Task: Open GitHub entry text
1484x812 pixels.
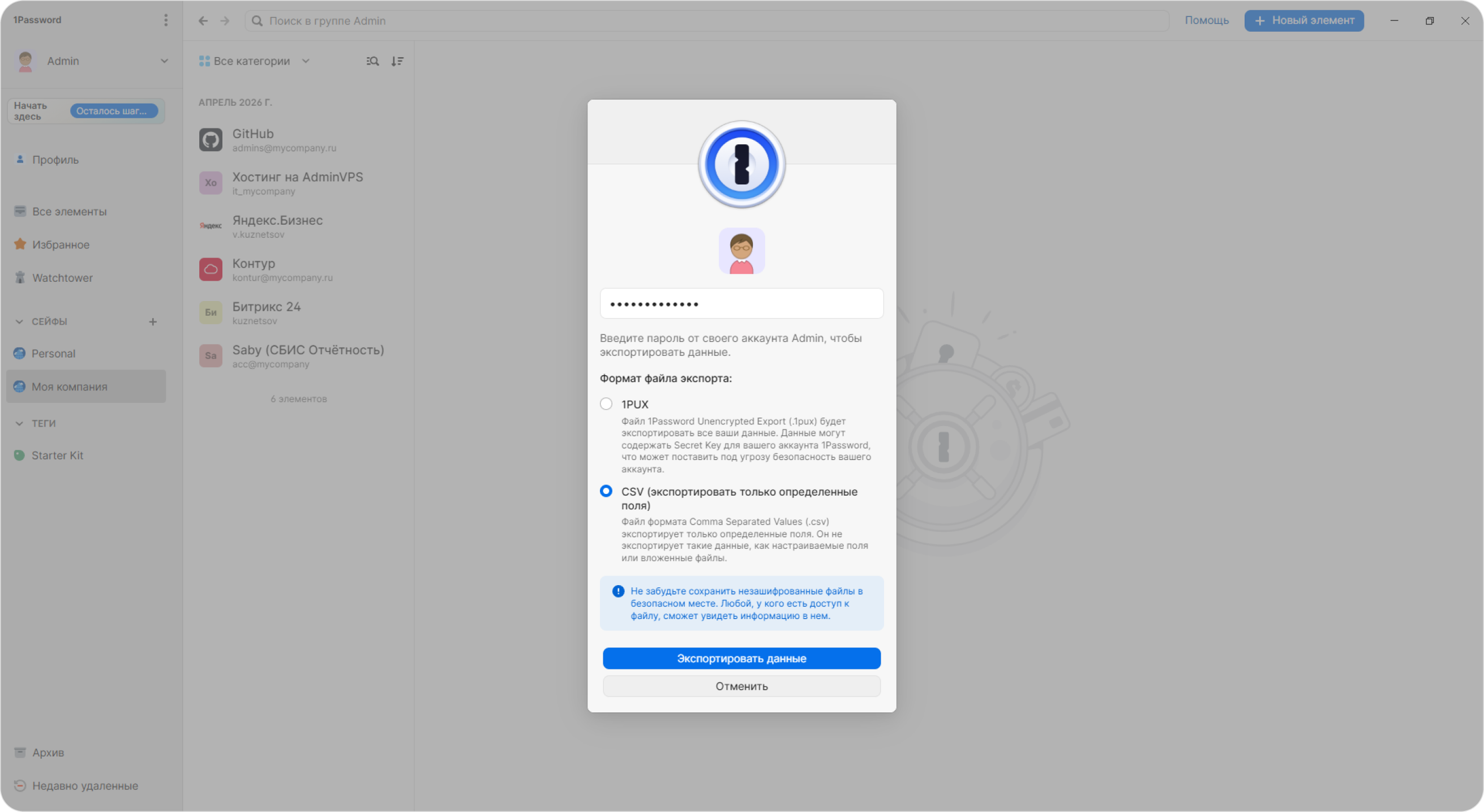Action: point(253,134)
